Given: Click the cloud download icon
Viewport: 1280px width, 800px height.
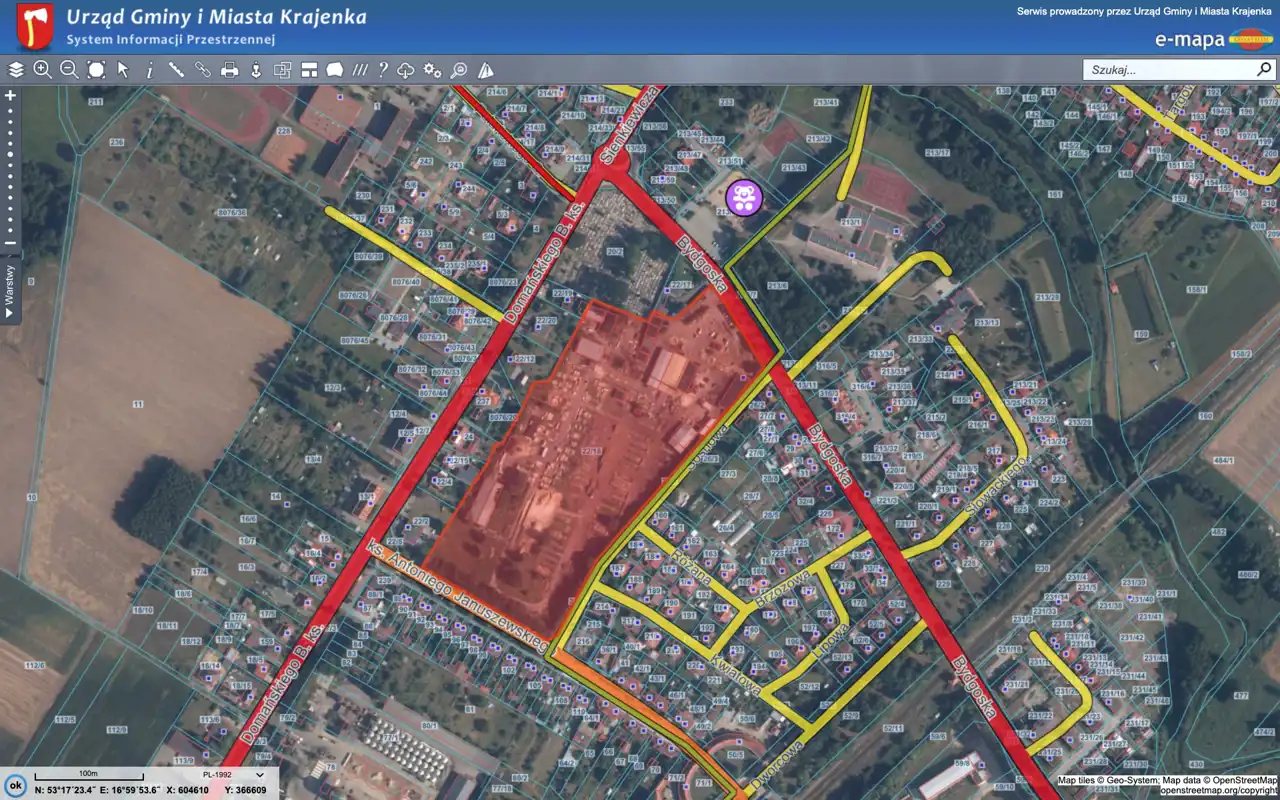Looking at the screenshot, I should (x=406, y=70).
